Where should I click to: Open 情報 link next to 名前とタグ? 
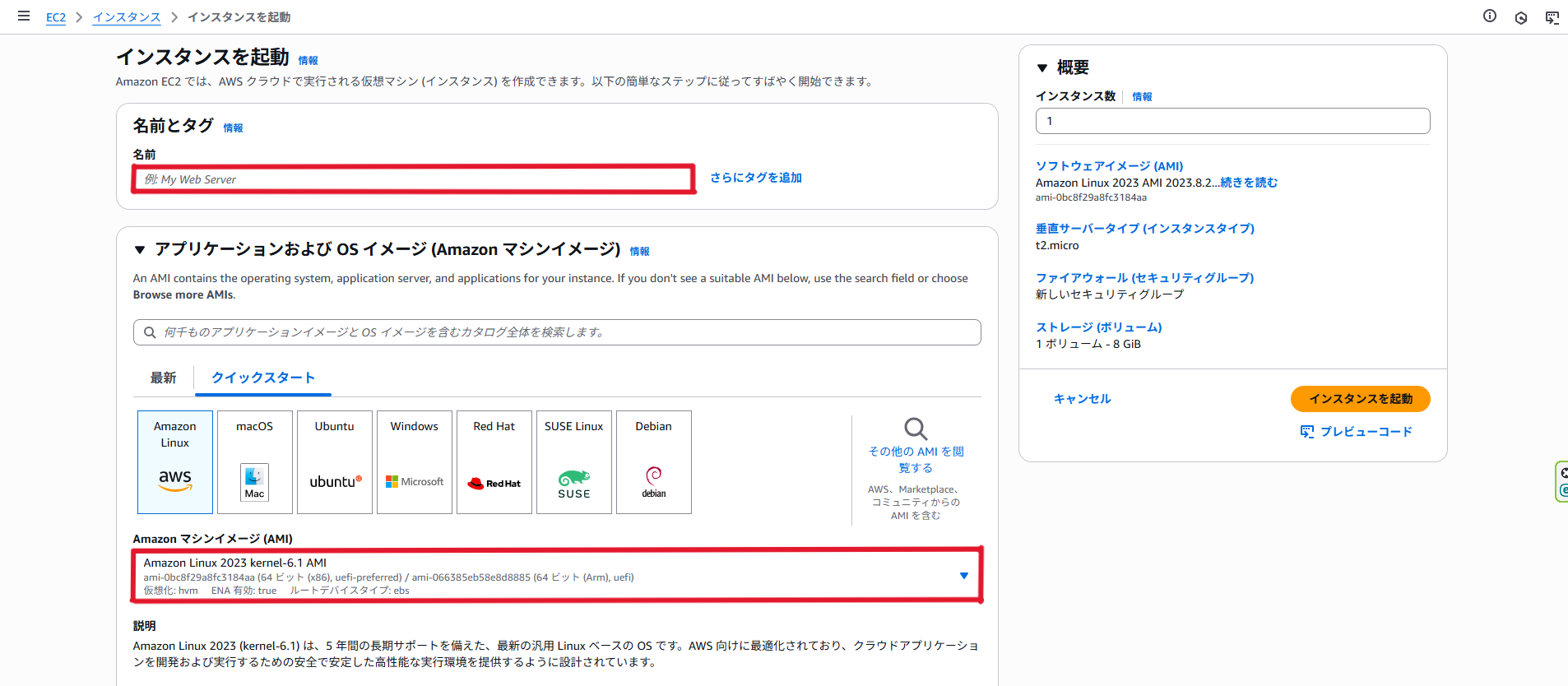[234, 127]
